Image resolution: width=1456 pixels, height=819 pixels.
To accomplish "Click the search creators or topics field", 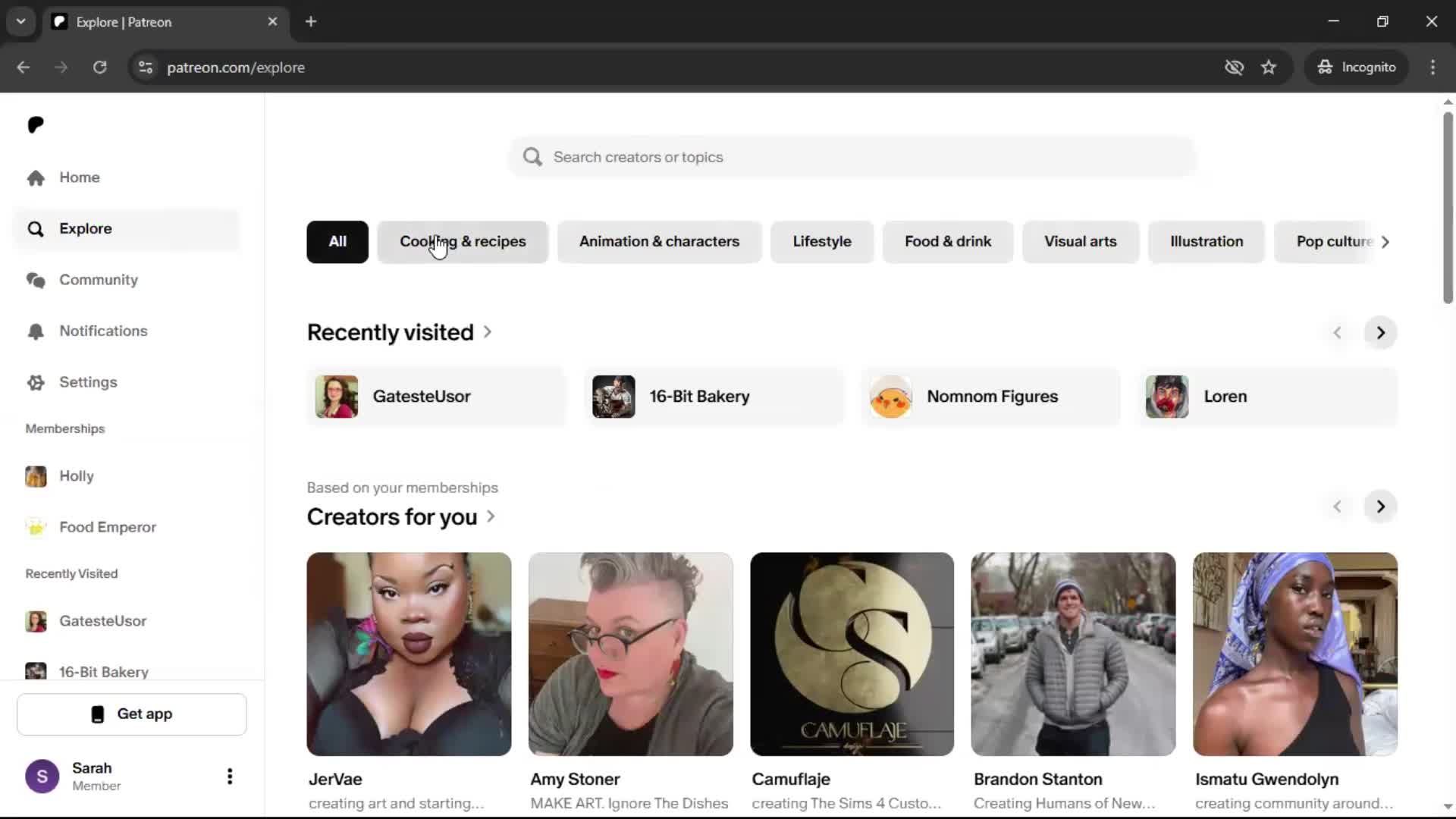I will point(853,157).
